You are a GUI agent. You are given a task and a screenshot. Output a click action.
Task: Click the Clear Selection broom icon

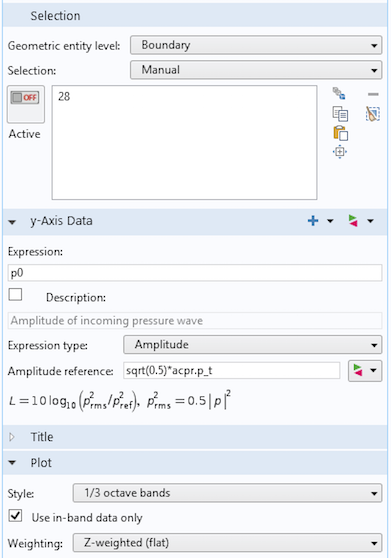coord(372,114)
